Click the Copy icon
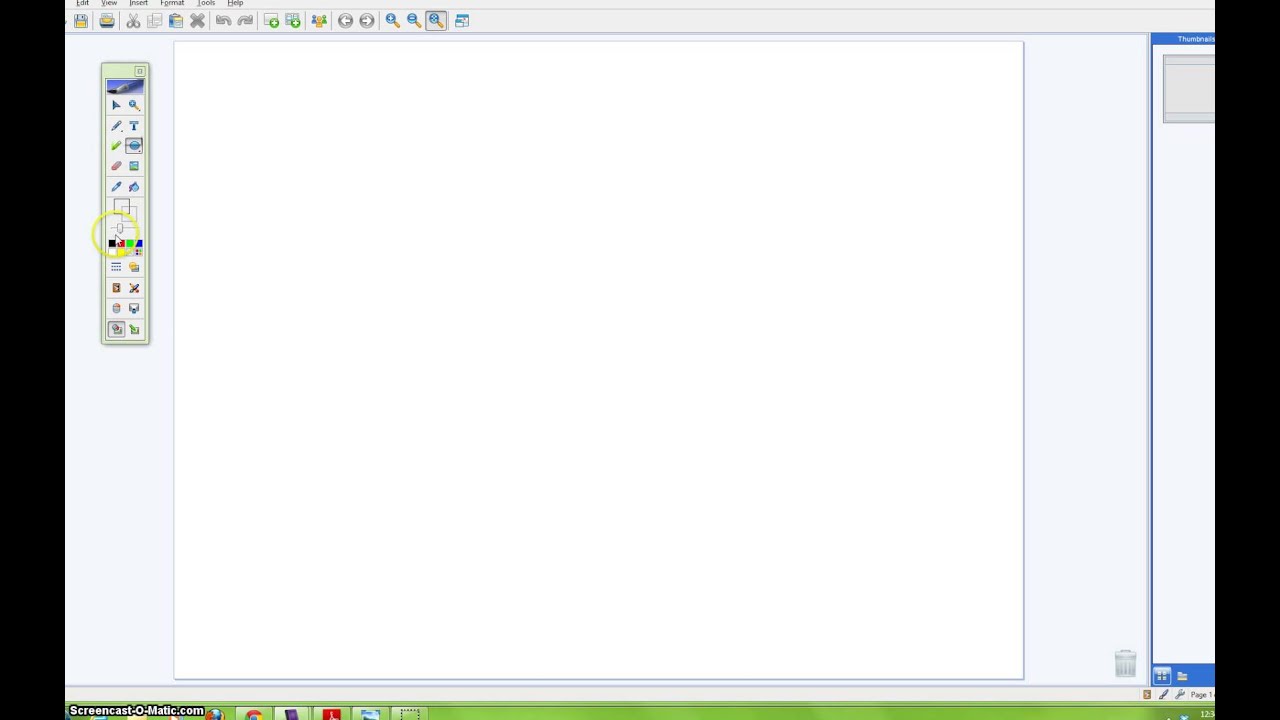 (154, 20)
